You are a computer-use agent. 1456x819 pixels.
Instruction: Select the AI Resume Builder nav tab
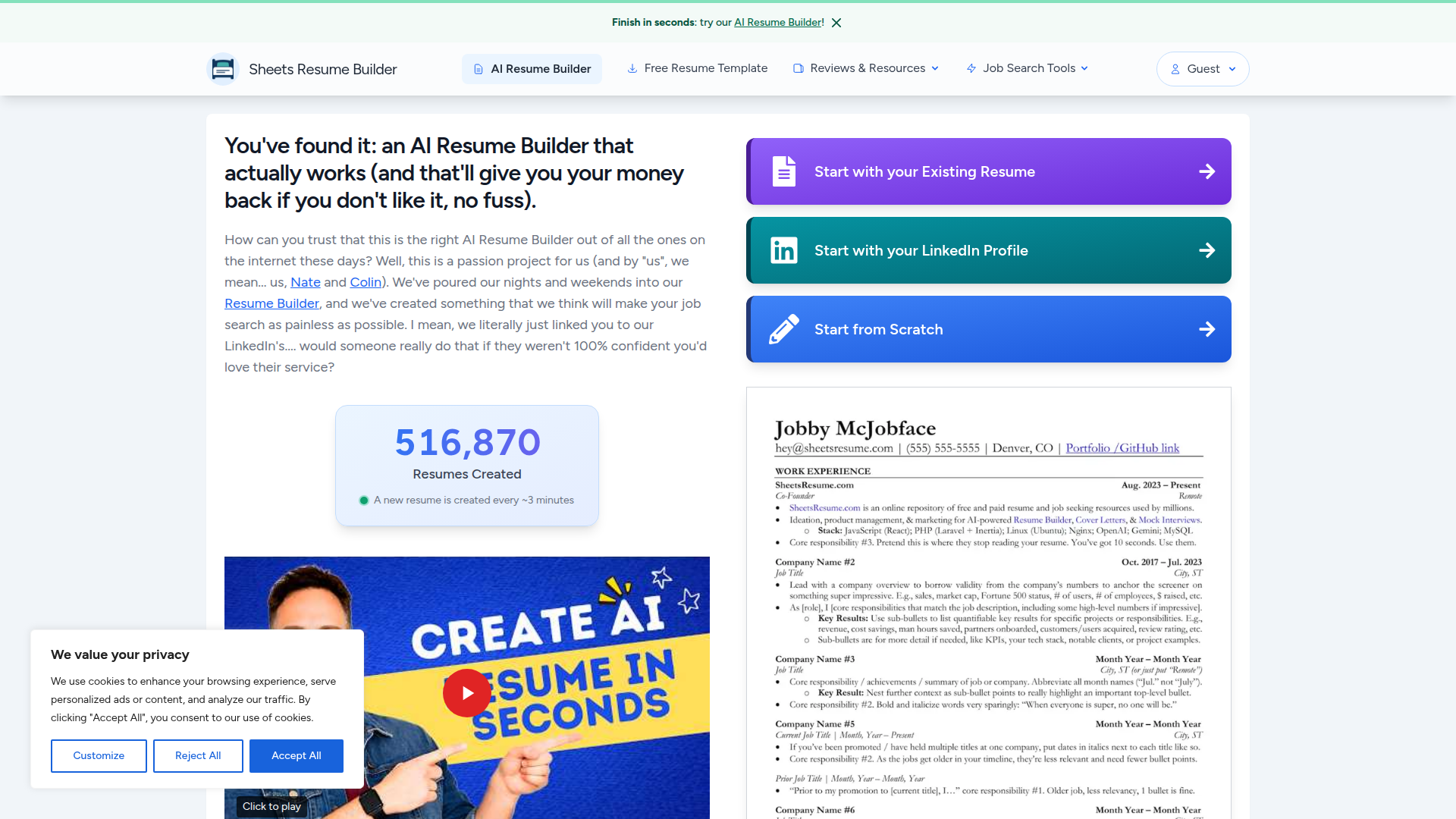coord(532,69)
